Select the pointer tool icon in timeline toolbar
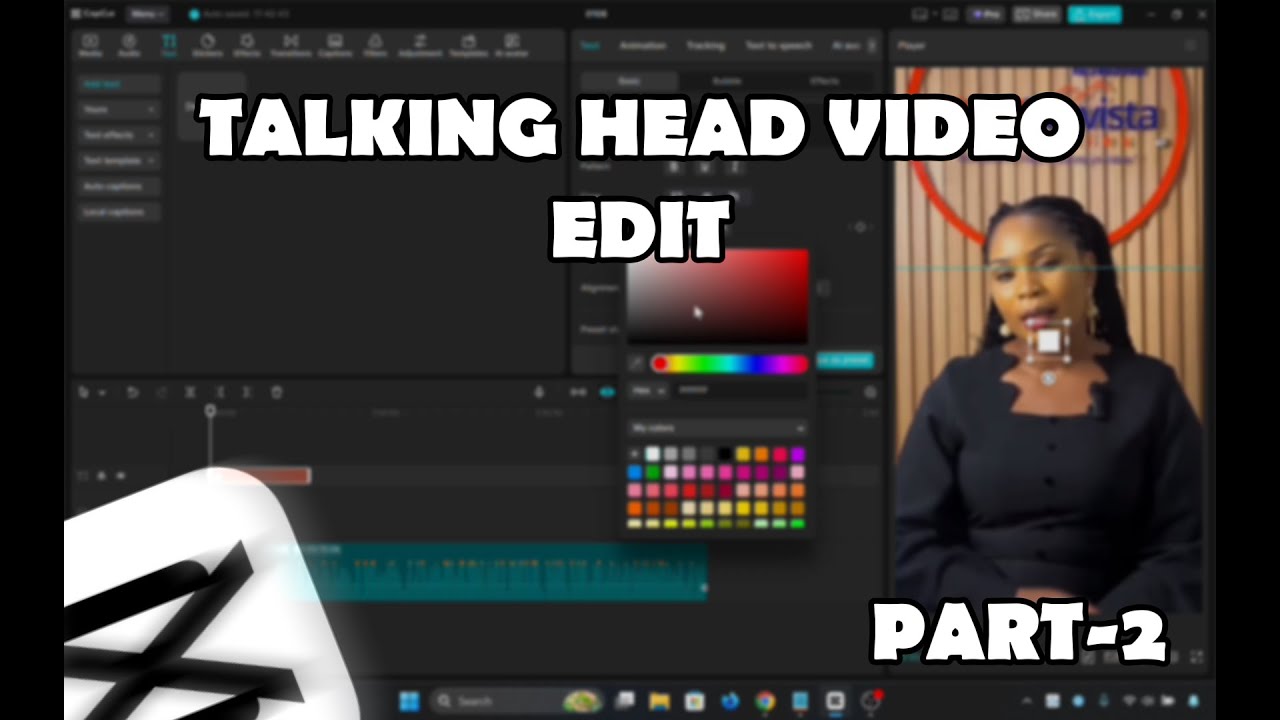This screenshot has height=720, width=1280. click(x=85, y=393)
